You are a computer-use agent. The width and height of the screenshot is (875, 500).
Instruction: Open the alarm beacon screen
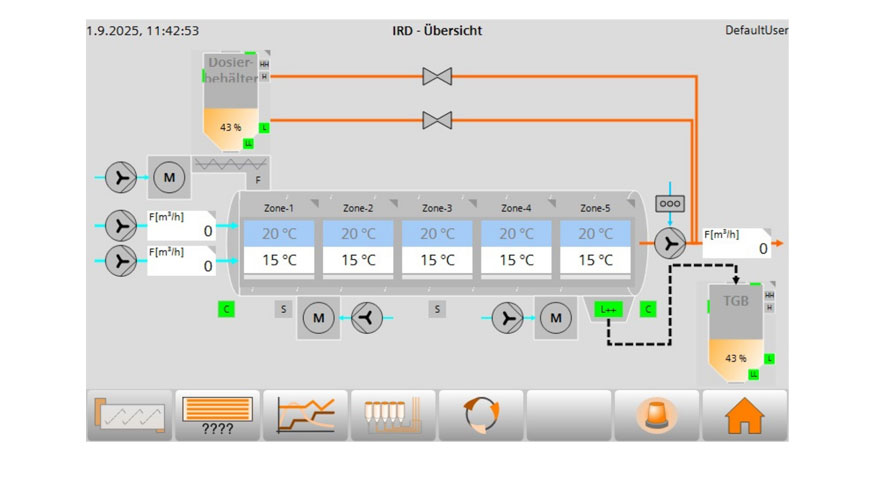click(x=656, y=415)
